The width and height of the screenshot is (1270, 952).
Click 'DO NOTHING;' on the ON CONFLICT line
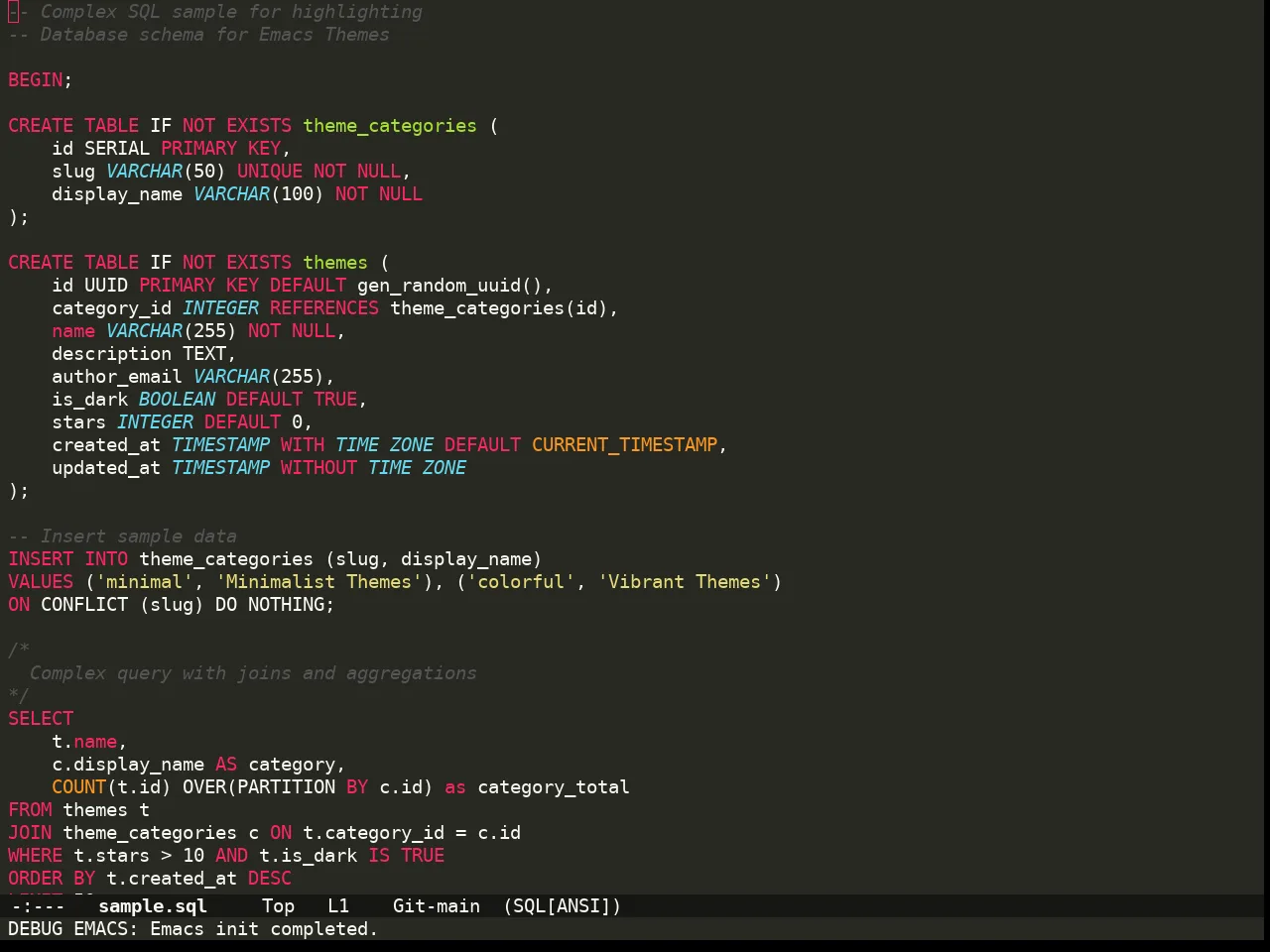pos(275,605)
